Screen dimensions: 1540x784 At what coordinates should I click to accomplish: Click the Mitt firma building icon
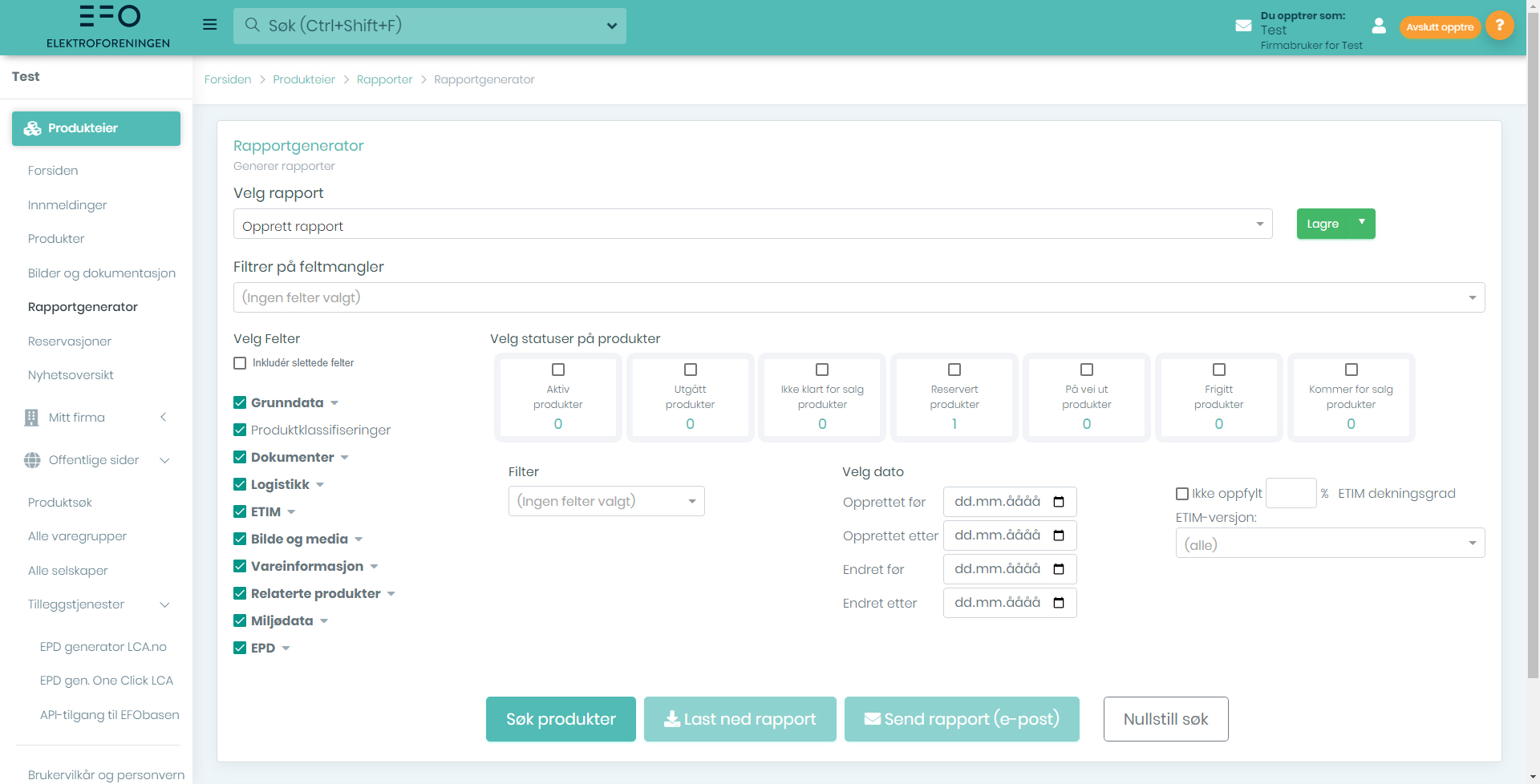31,418
